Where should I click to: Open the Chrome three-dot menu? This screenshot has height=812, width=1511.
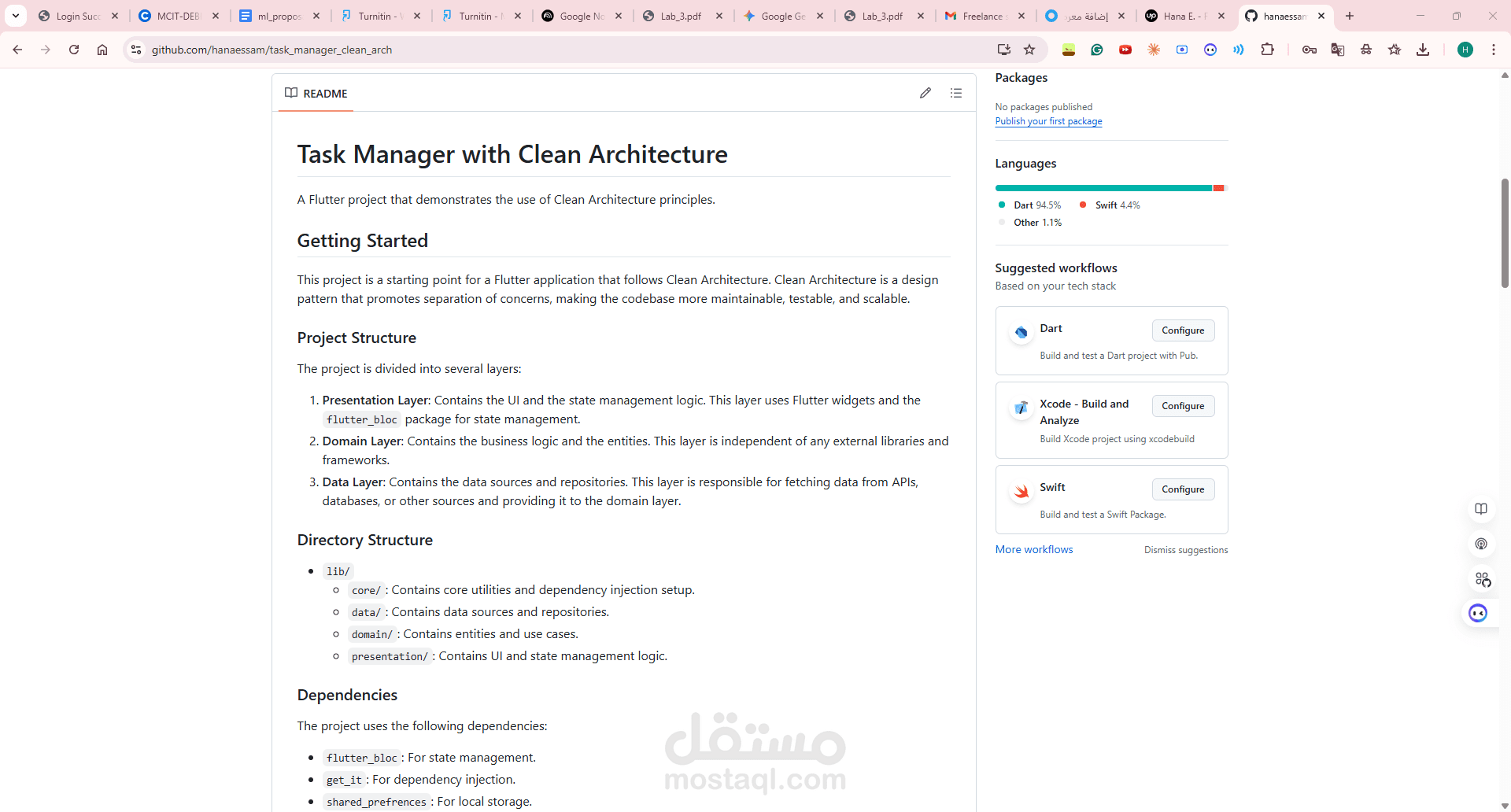(1494, 50)
